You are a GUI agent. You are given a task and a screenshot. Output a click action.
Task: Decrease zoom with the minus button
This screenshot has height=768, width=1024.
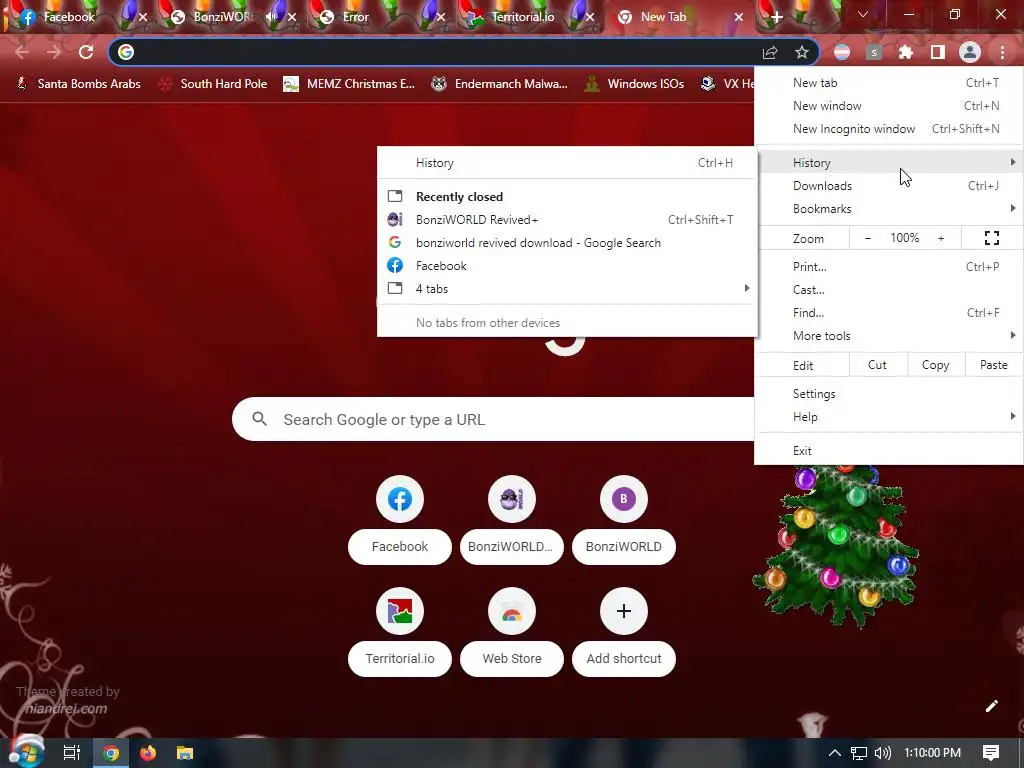[x=867, y=238]
